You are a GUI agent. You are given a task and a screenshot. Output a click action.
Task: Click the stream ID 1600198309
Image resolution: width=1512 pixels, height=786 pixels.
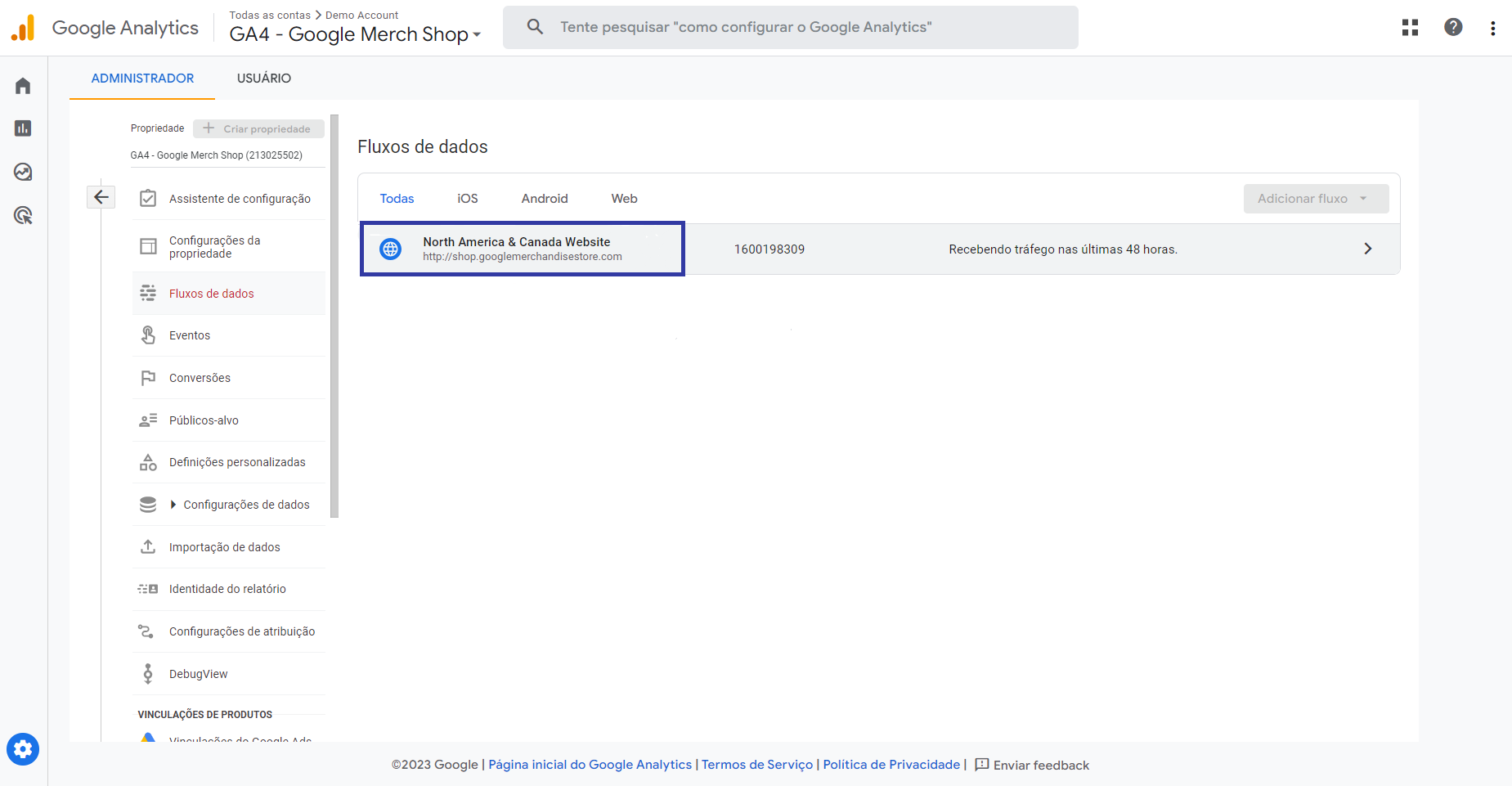769,249
